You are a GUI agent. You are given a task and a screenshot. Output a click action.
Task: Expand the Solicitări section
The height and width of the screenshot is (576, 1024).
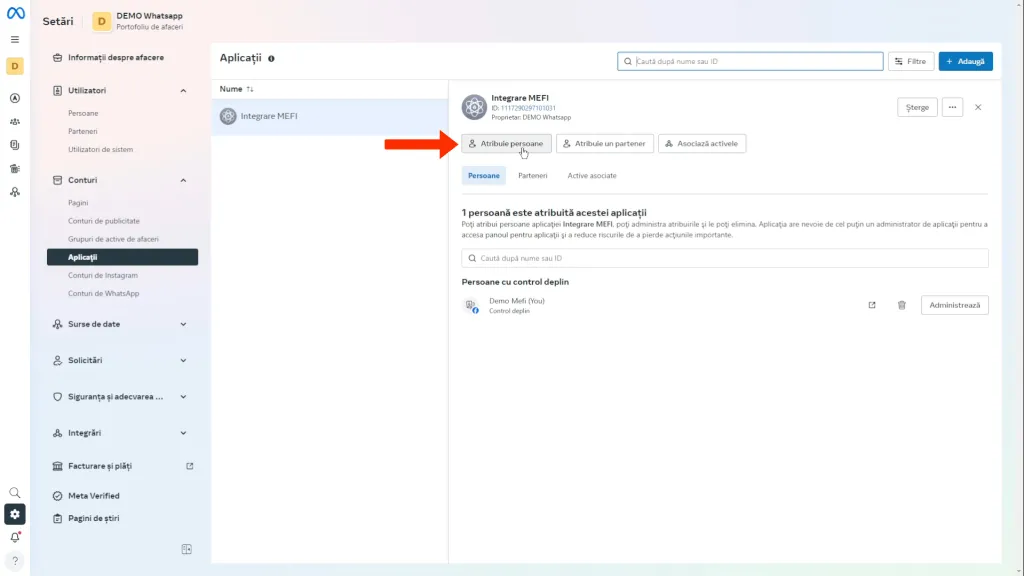[x=184, y=360]
